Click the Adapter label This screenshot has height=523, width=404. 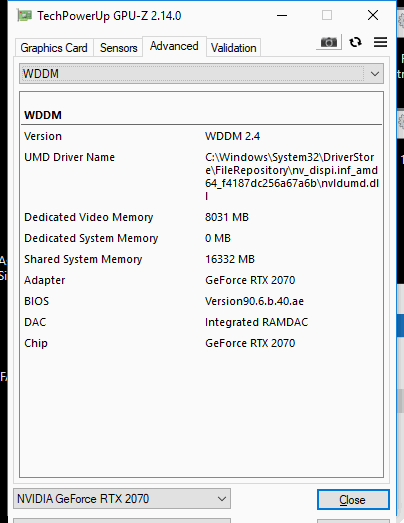click(45, 280)
